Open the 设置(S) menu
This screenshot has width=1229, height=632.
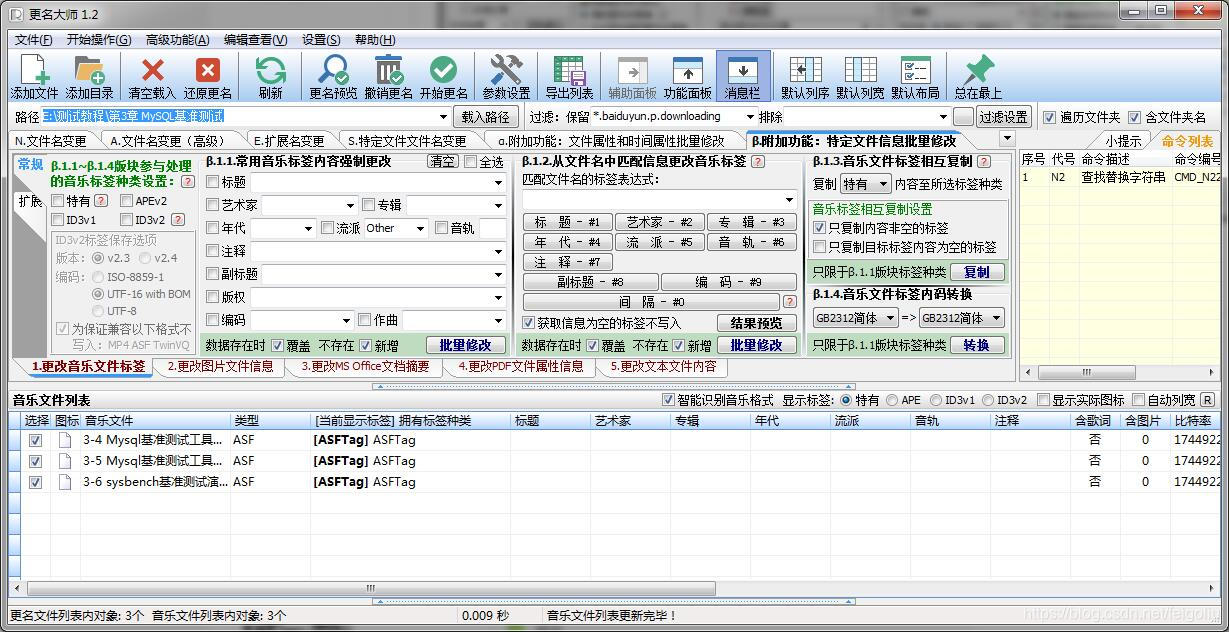[x=321, y=40]
